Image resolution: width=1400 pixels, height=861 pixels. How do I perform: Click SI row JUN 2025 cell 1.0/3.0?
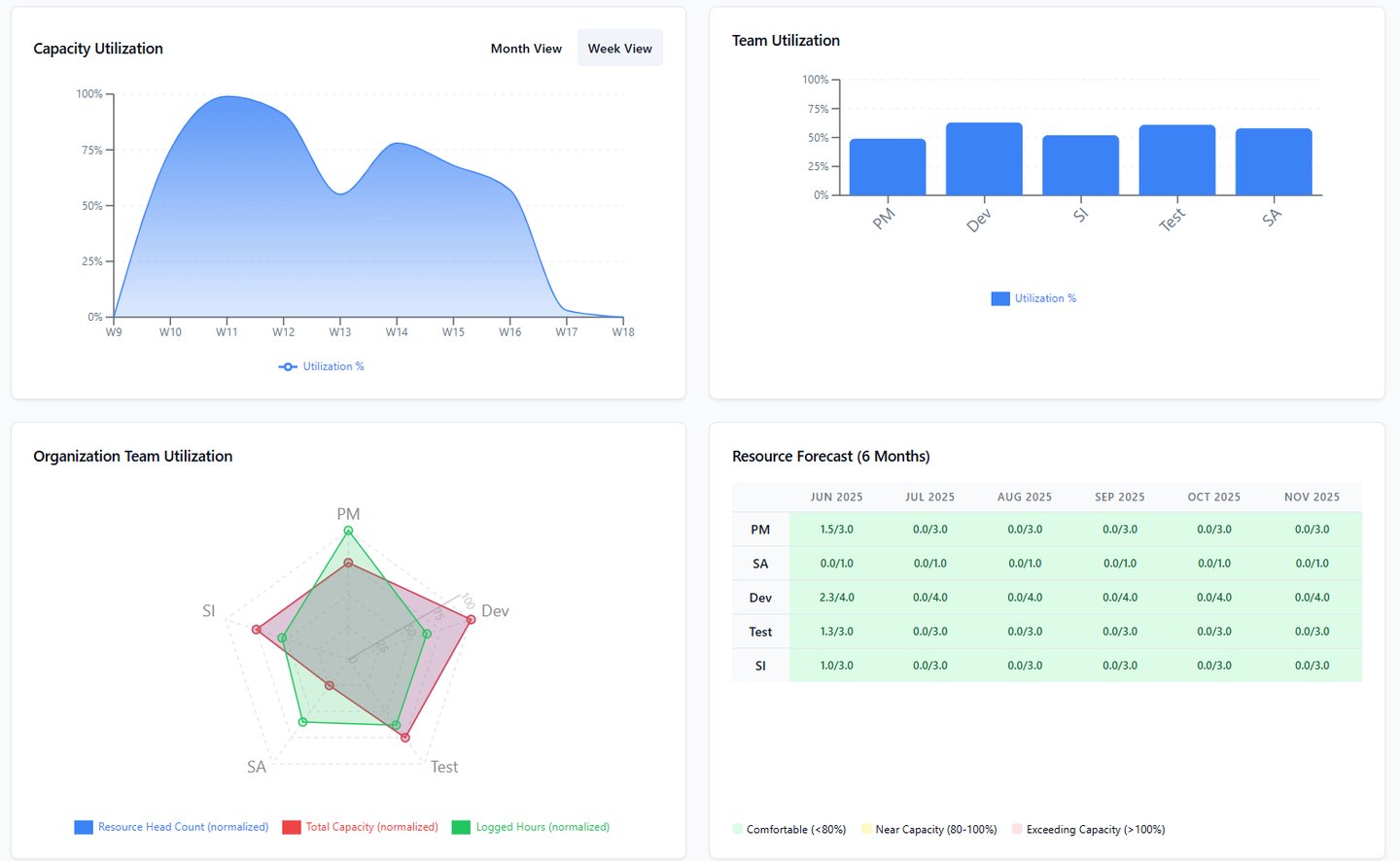(836, 666)
